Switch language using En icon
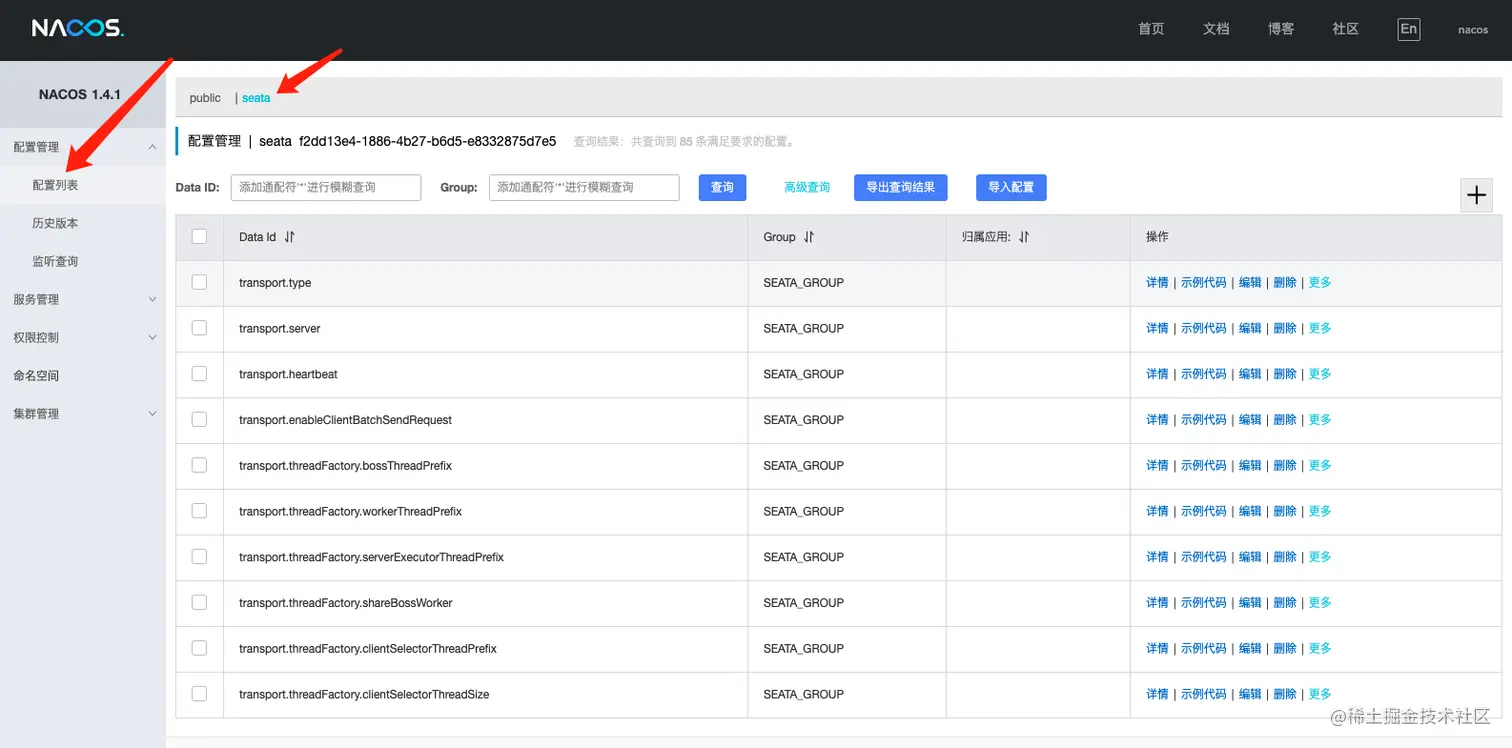This screenshot has height=748, width=1512. pos(1408,29)
